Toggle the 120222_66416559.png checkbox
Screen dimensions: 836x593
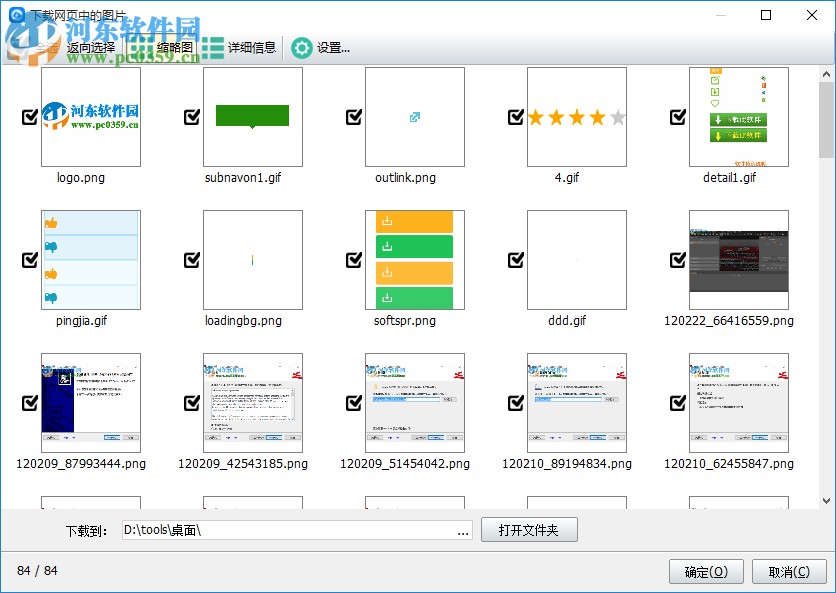tap(678, 260)
